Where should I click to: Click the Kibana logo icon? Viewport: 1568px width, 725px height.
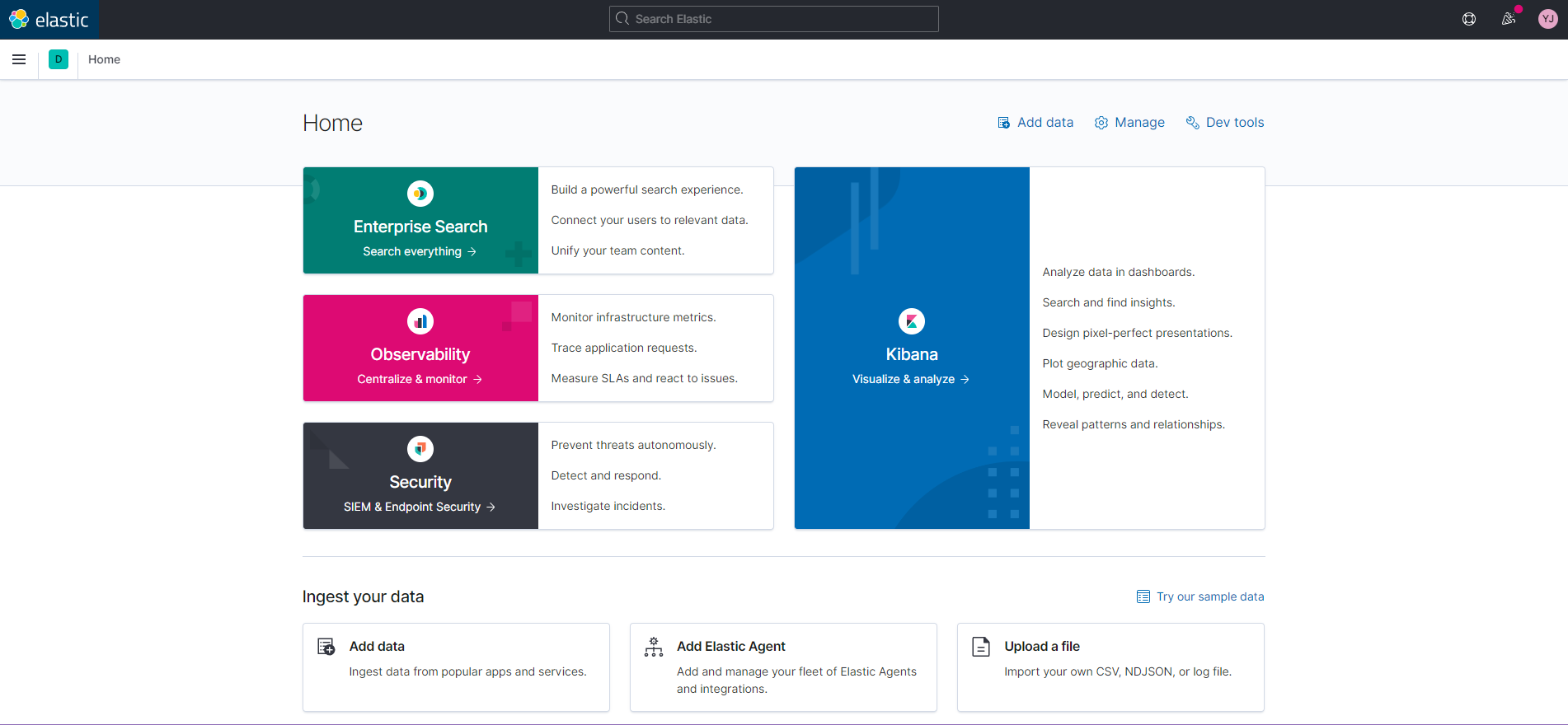point(912,321)
